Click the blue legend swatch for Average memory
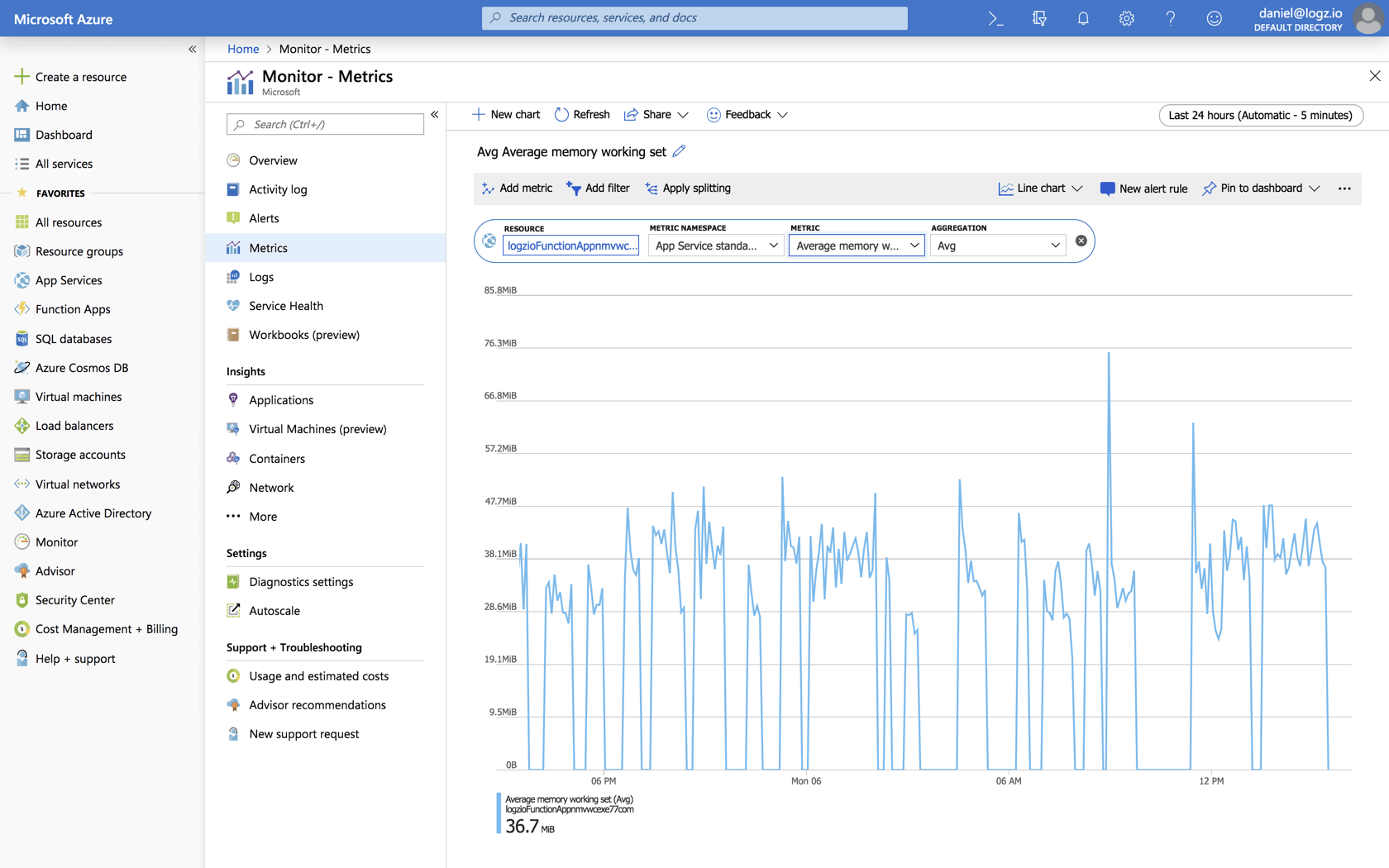This screenshot has height=868, width=1389. pos(499,813)
